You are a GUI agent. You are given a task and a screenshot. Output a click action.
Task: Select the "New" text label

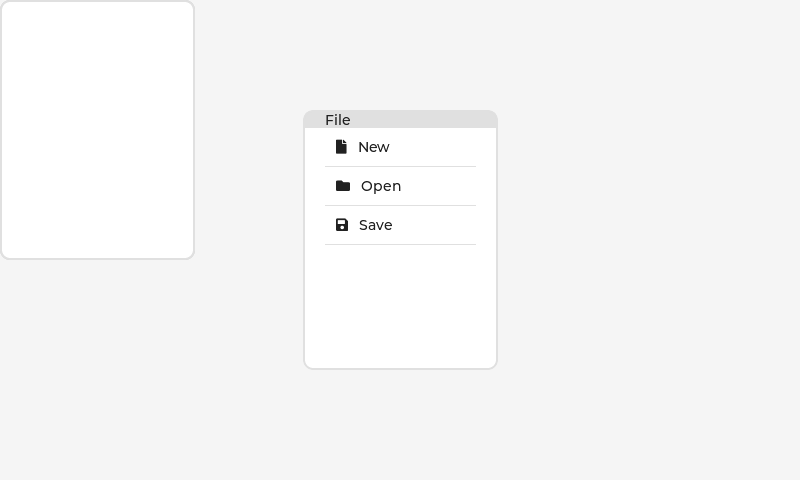point(374,147)
